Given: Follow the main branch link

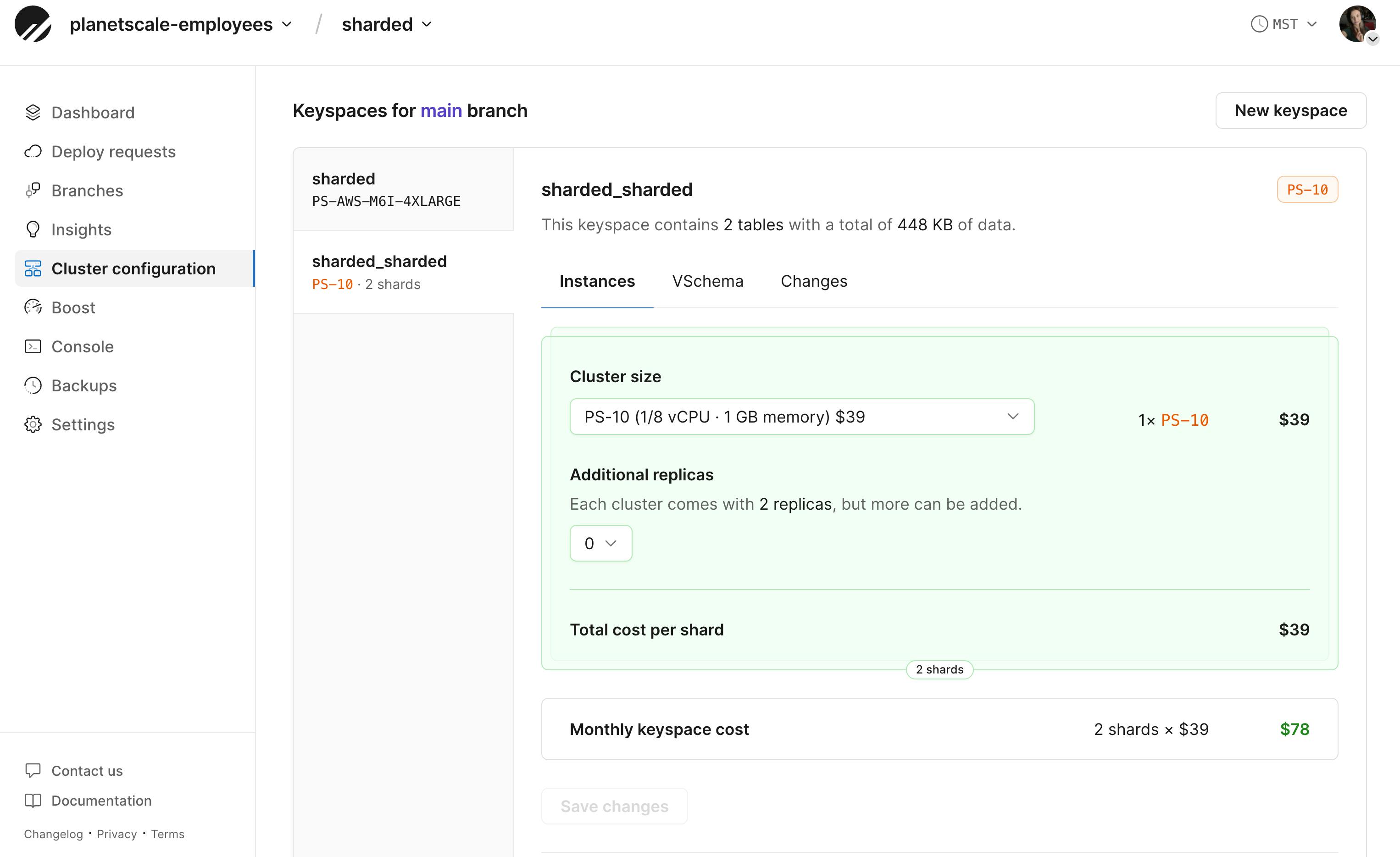Looking at the screenshot, I should click(x=441, y=110).
